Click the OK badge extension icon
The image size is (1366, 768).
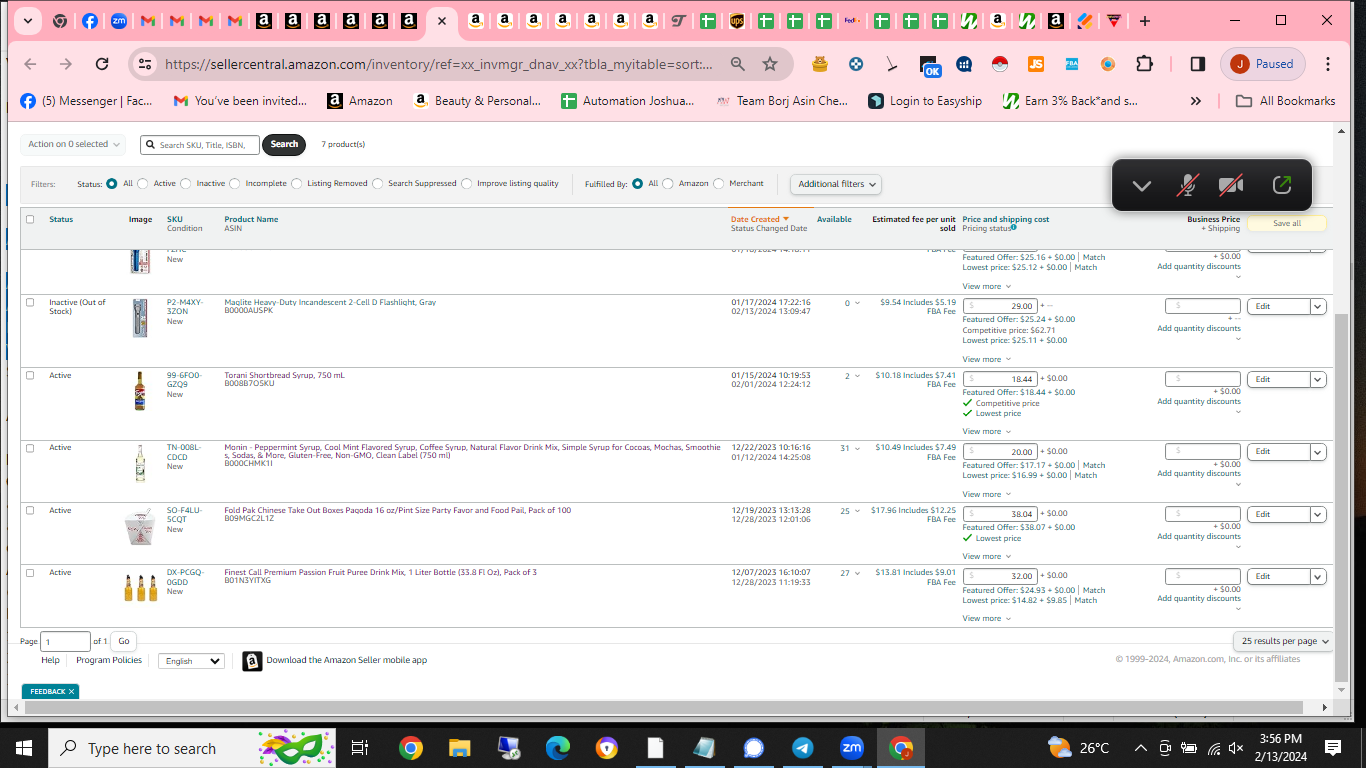(x=930, y=66)
